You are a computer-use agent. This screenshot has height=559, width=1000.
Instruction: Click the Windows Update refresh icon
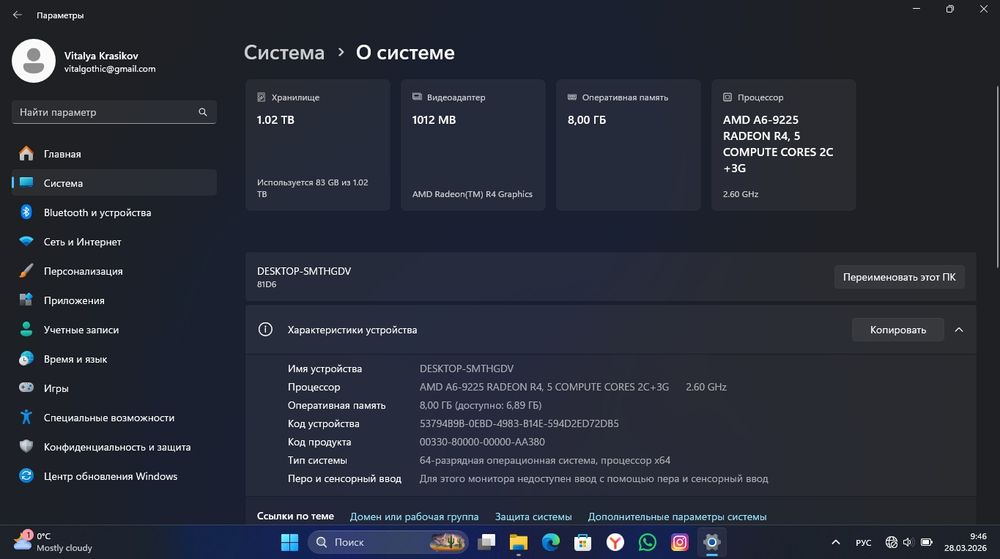pos(26,476)
